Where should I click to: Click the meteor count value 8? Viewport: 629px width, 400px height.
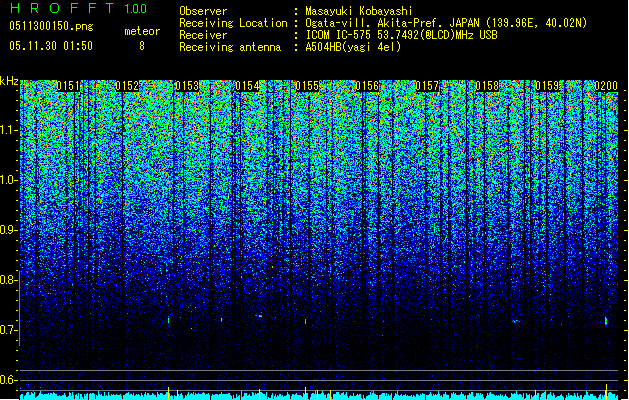142,46
